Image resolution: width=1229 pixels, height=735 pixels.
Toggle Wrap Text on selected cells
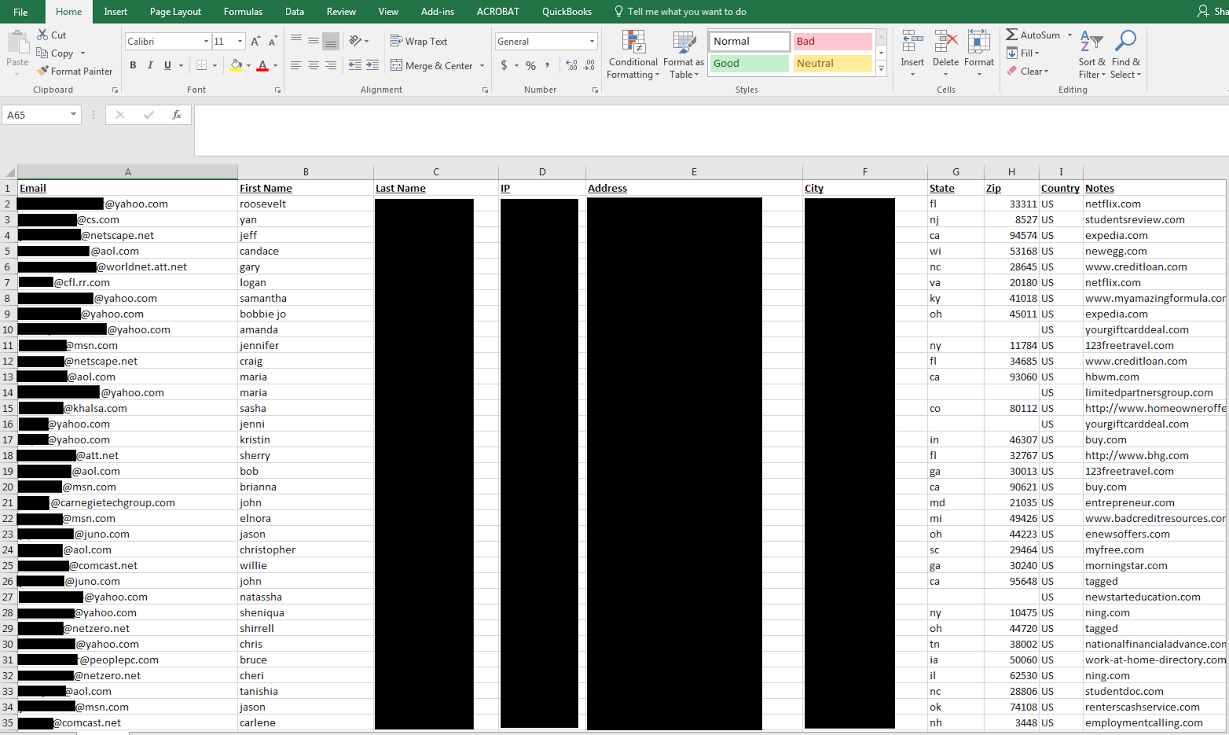coord(419,41)
